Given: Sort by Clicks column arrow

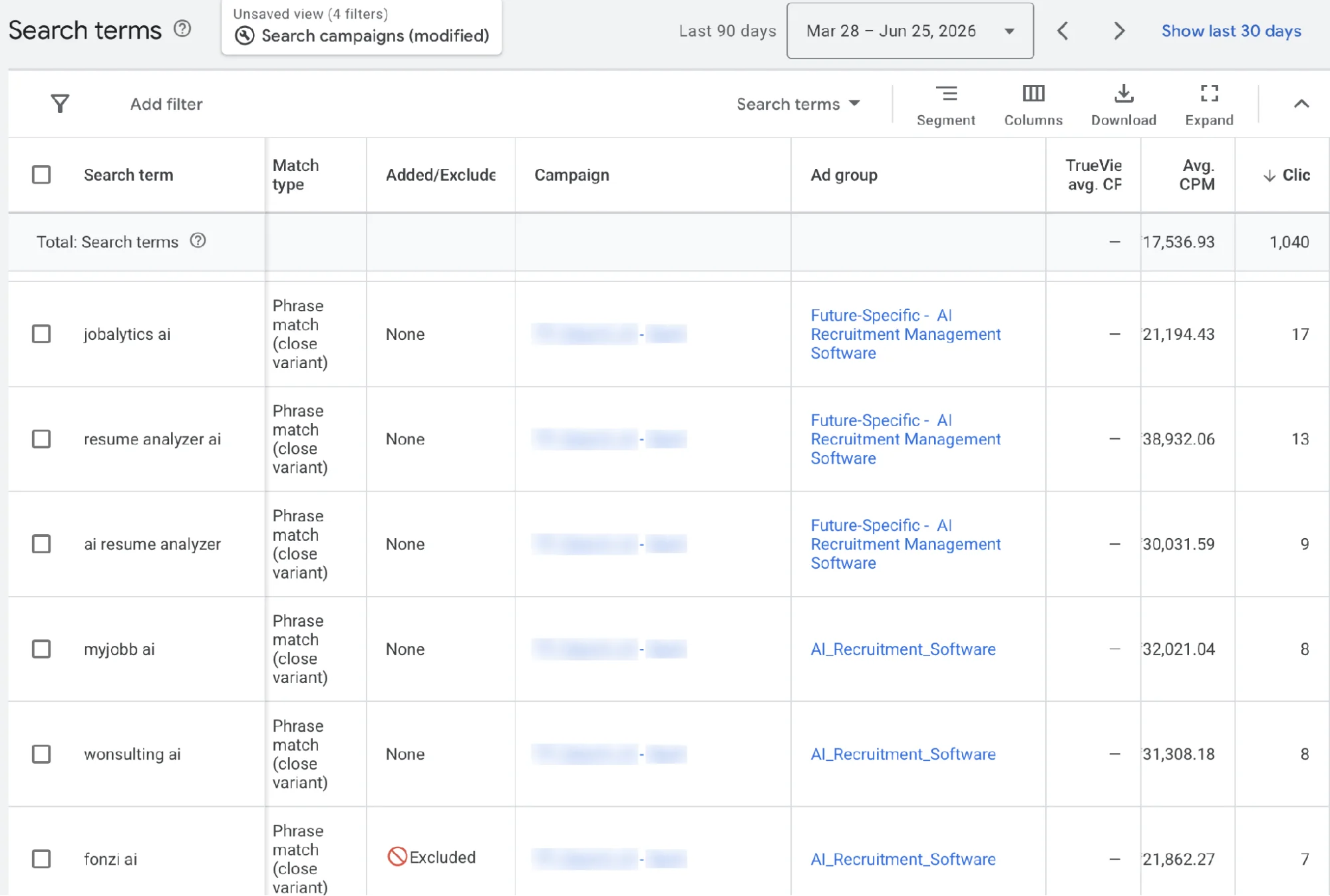Looking at the screenshot, I should (x=1269, y=176).
